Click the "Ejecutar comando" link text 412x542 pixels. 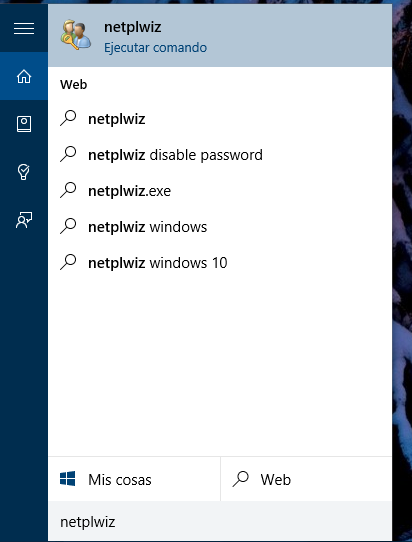[x=156, y=48]
